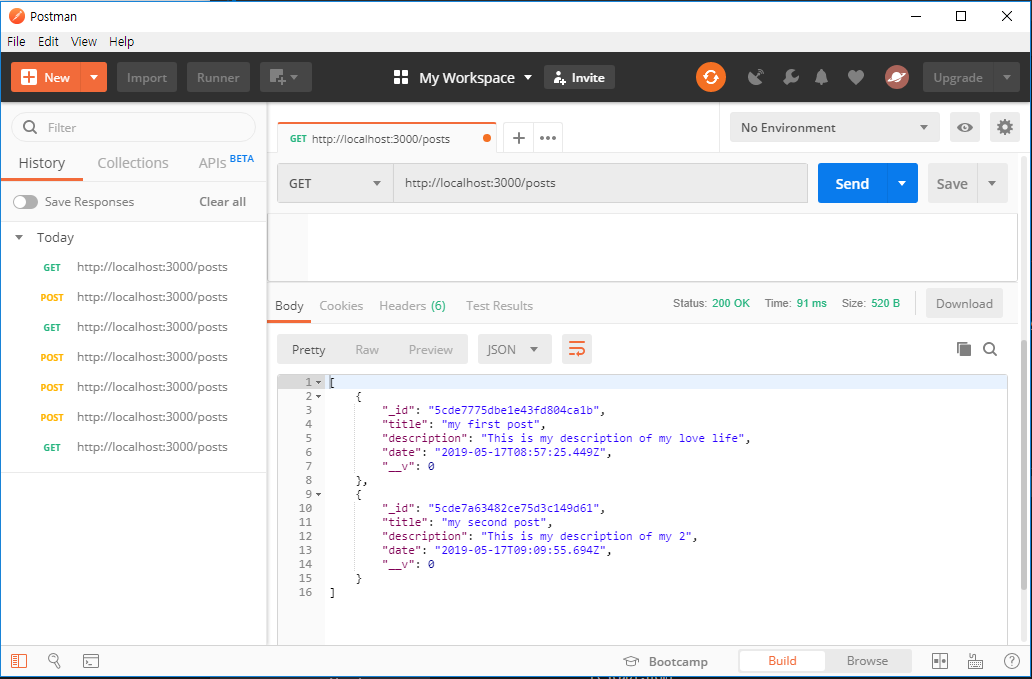The width and height of the screenshot is (1032, 679).
Task: Download the response
Action: (x=964, y=303)
